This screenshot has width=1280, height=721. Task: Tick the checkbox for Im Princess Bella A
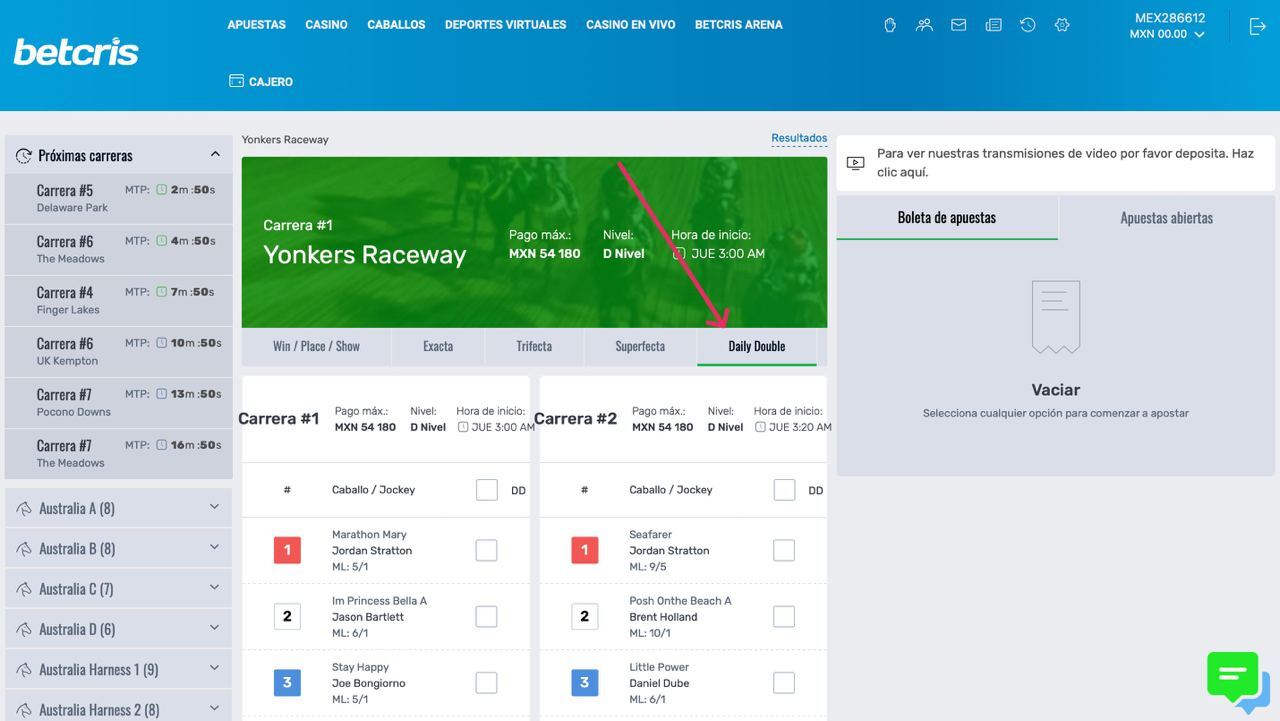coord(486,616)
